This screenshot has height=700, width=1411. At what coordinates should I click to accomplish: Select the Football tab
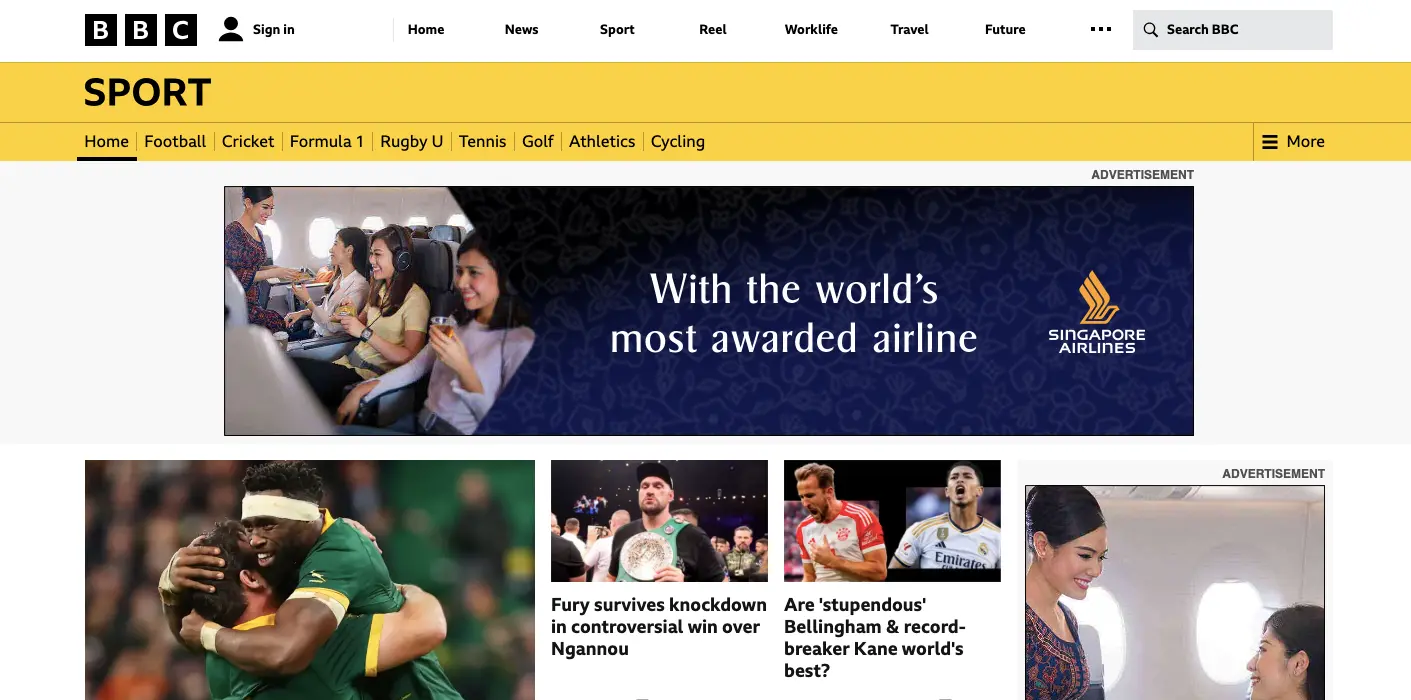point(175,142)
